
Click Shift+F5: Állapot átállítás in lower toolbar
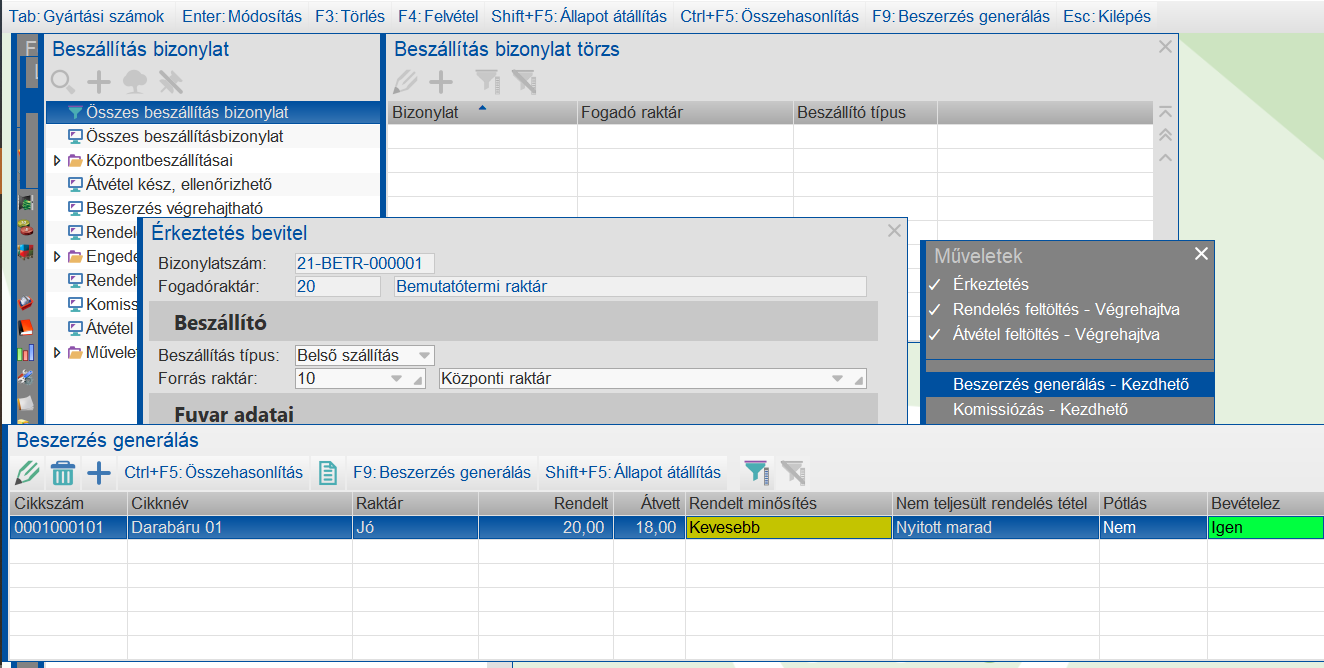tap(633, 472)
